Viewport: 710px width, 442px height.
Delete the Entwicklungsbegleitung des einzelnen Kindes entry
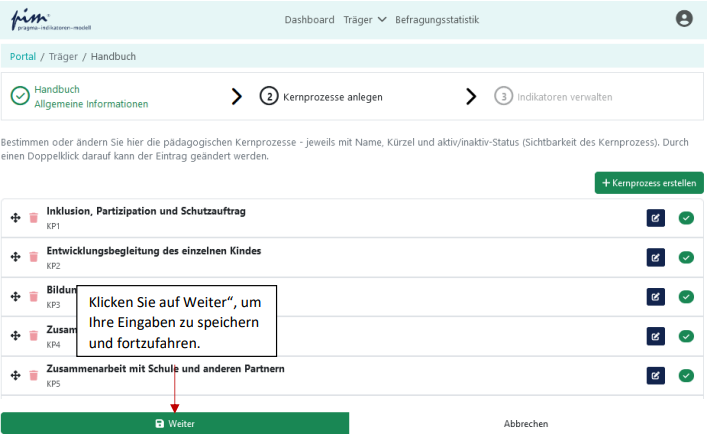33,257
